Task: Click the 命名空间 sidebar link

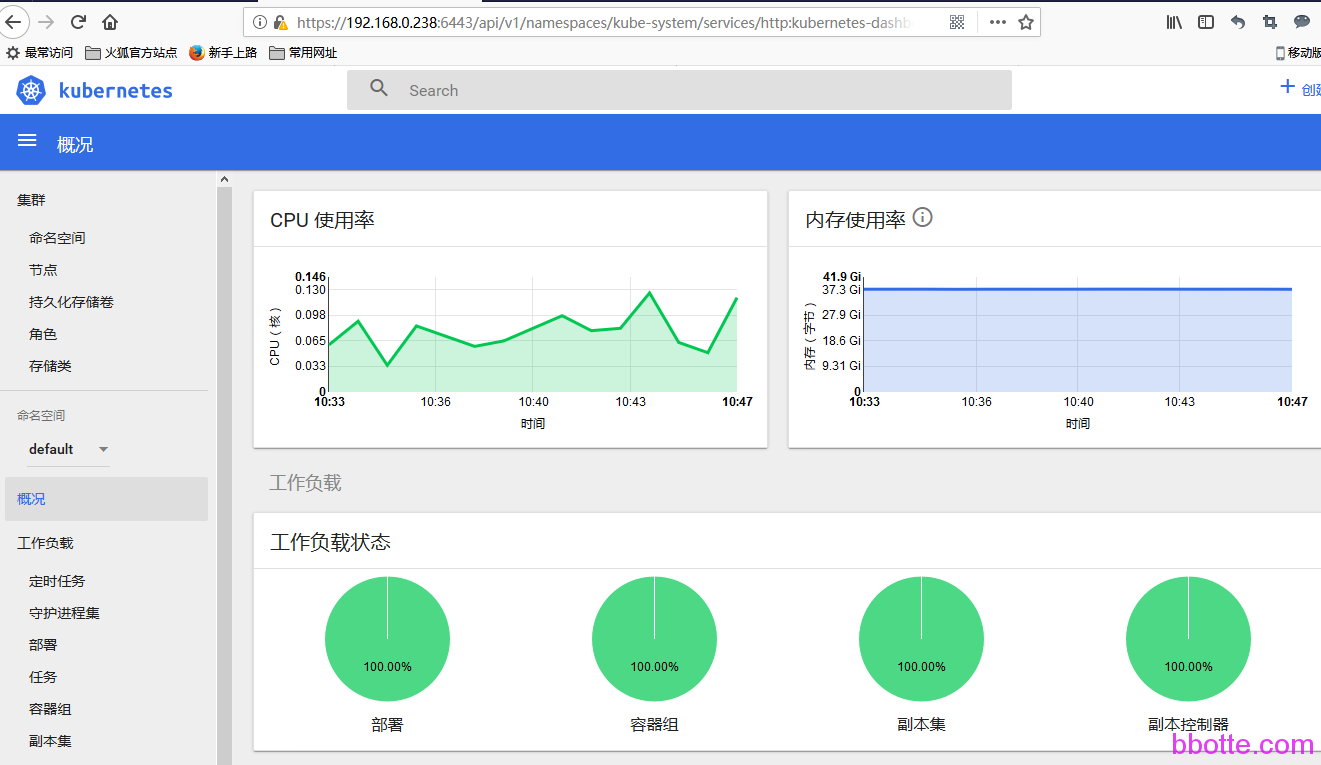Action: tap(57, 238)
